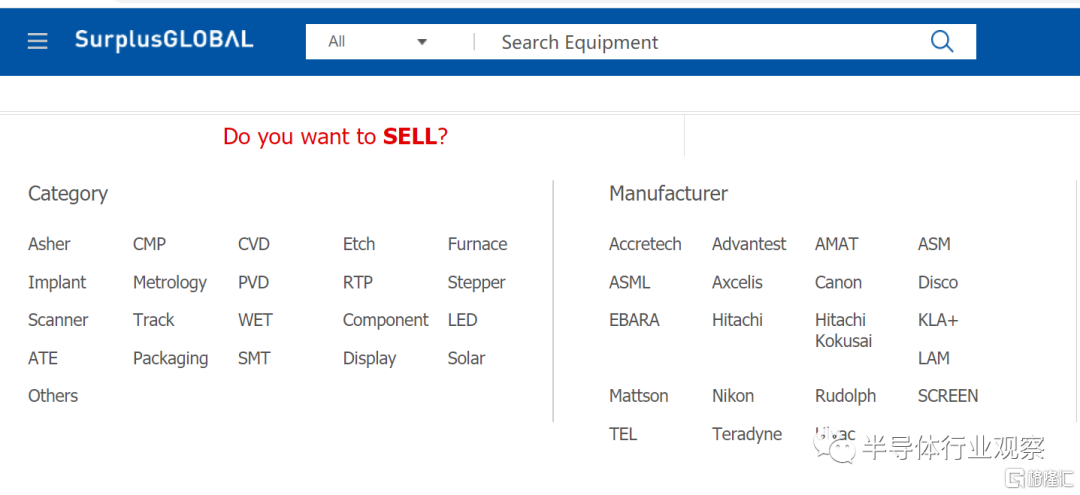Click the SurplusGLOBAL logo
This screenshot has width=1080, height=495.
(x=164, y=40)
